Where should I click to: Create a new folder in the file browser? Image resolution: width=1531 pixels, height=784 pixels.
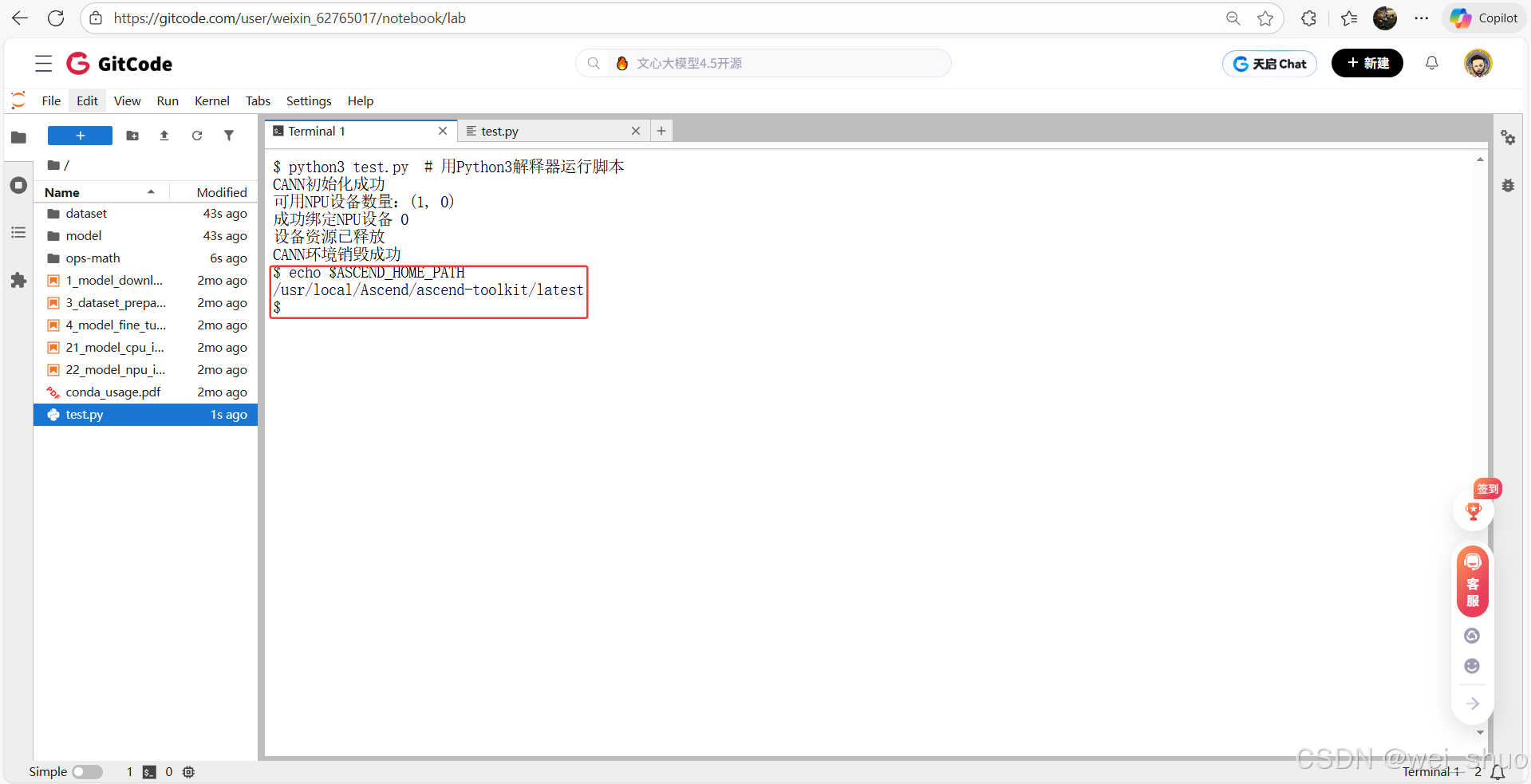click(132, 136)
